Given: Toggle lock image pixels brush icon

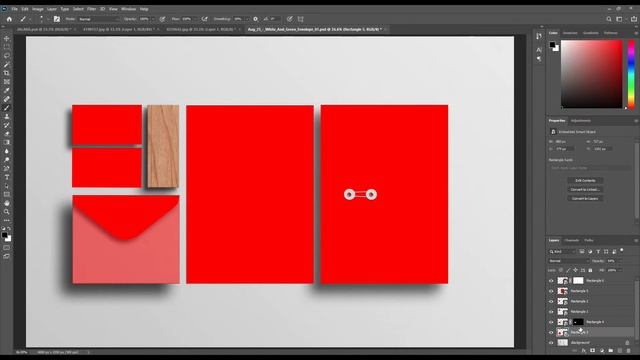Looking at the screenshot, I should 568,270.
